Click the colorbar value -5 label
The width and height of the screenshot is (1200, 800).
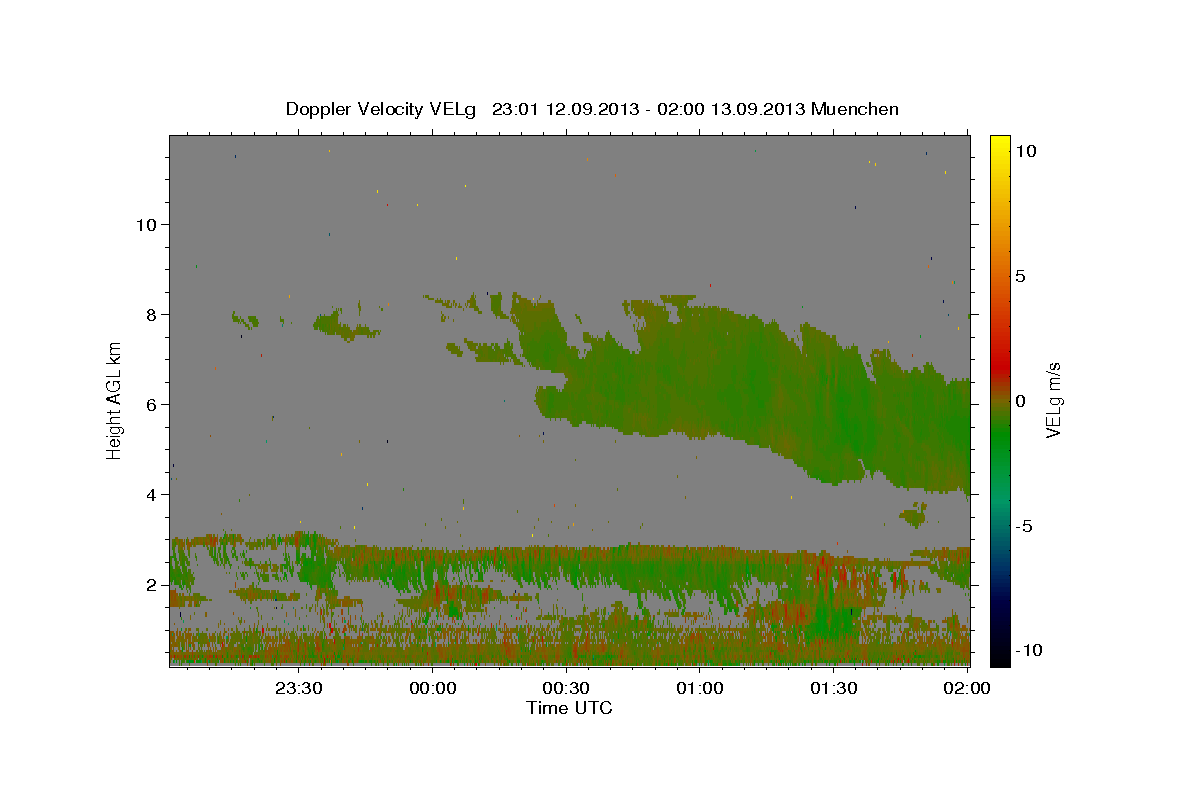click(x=1024, y=526)
